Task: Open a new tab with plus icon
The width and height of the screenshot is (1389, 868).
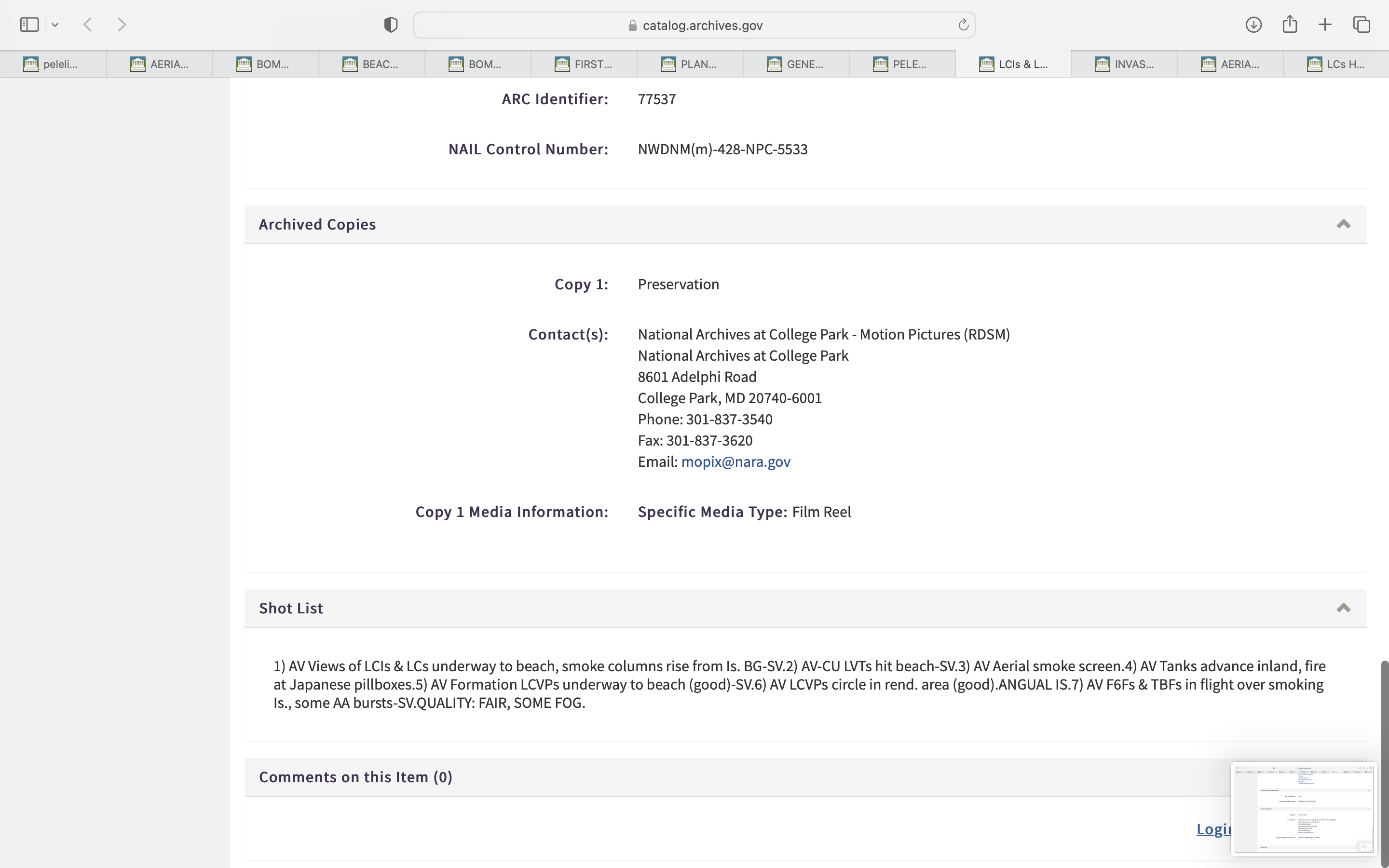Action: 1325,25
